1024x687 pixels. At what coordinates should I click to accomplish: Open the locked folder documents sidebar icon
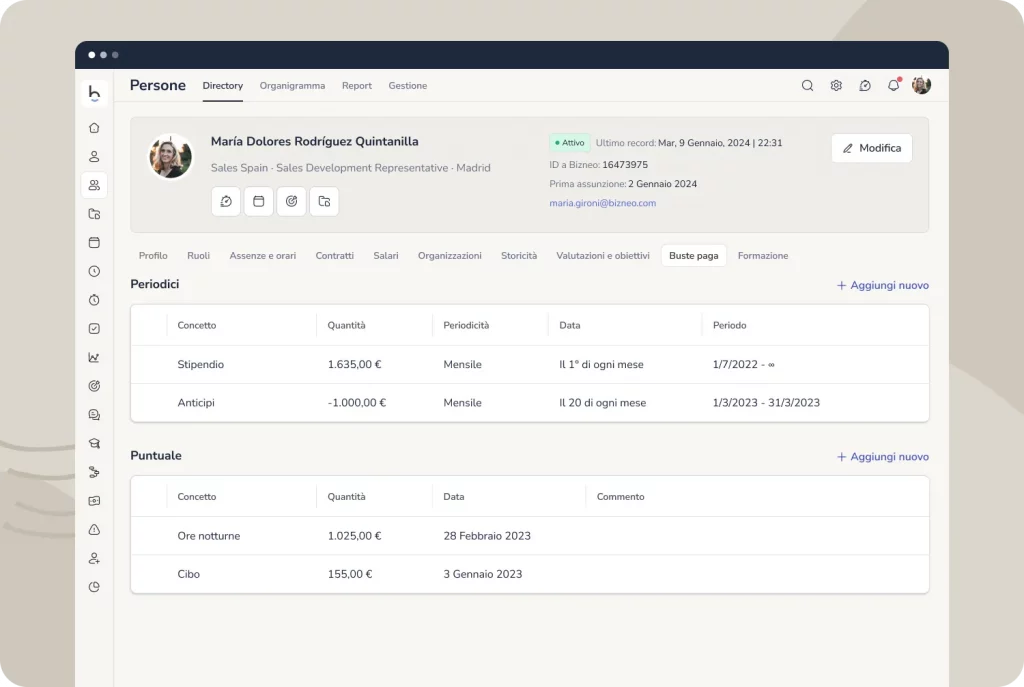click(94, 214)
